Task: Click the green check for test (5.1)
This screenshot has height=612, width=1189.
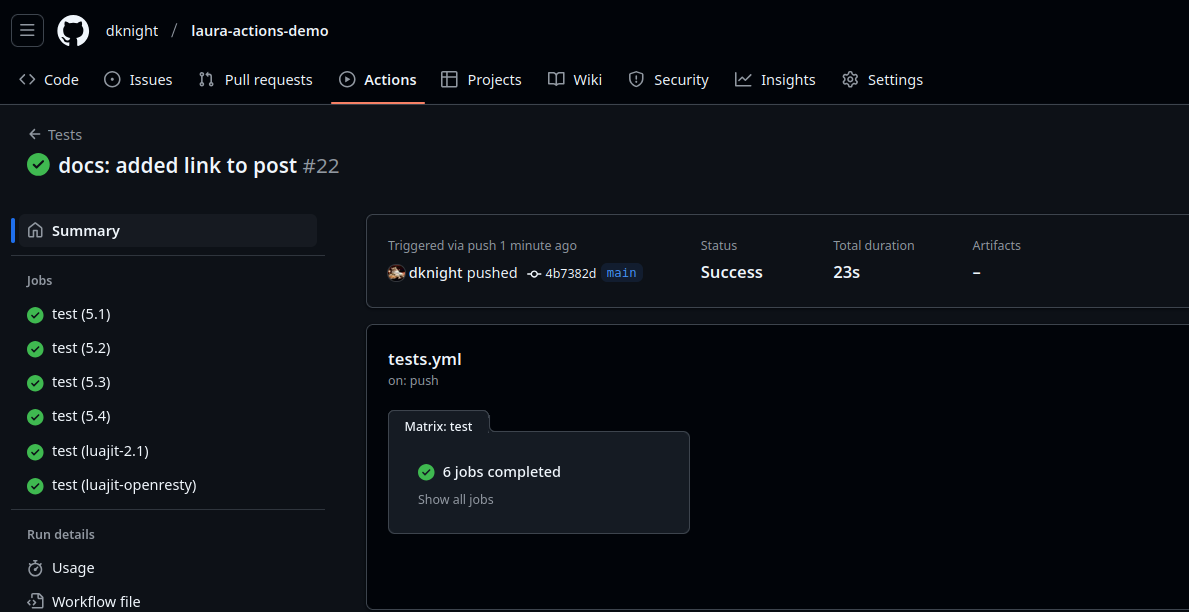Action: click(x=35, y=315)
